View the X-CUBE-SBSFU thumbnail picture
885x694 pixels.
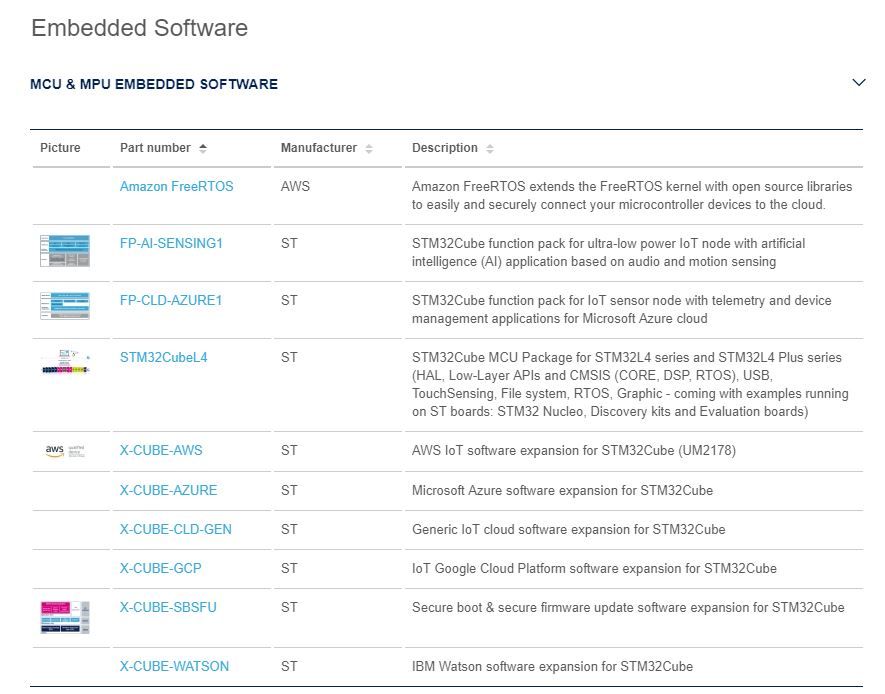pos(65,617)
